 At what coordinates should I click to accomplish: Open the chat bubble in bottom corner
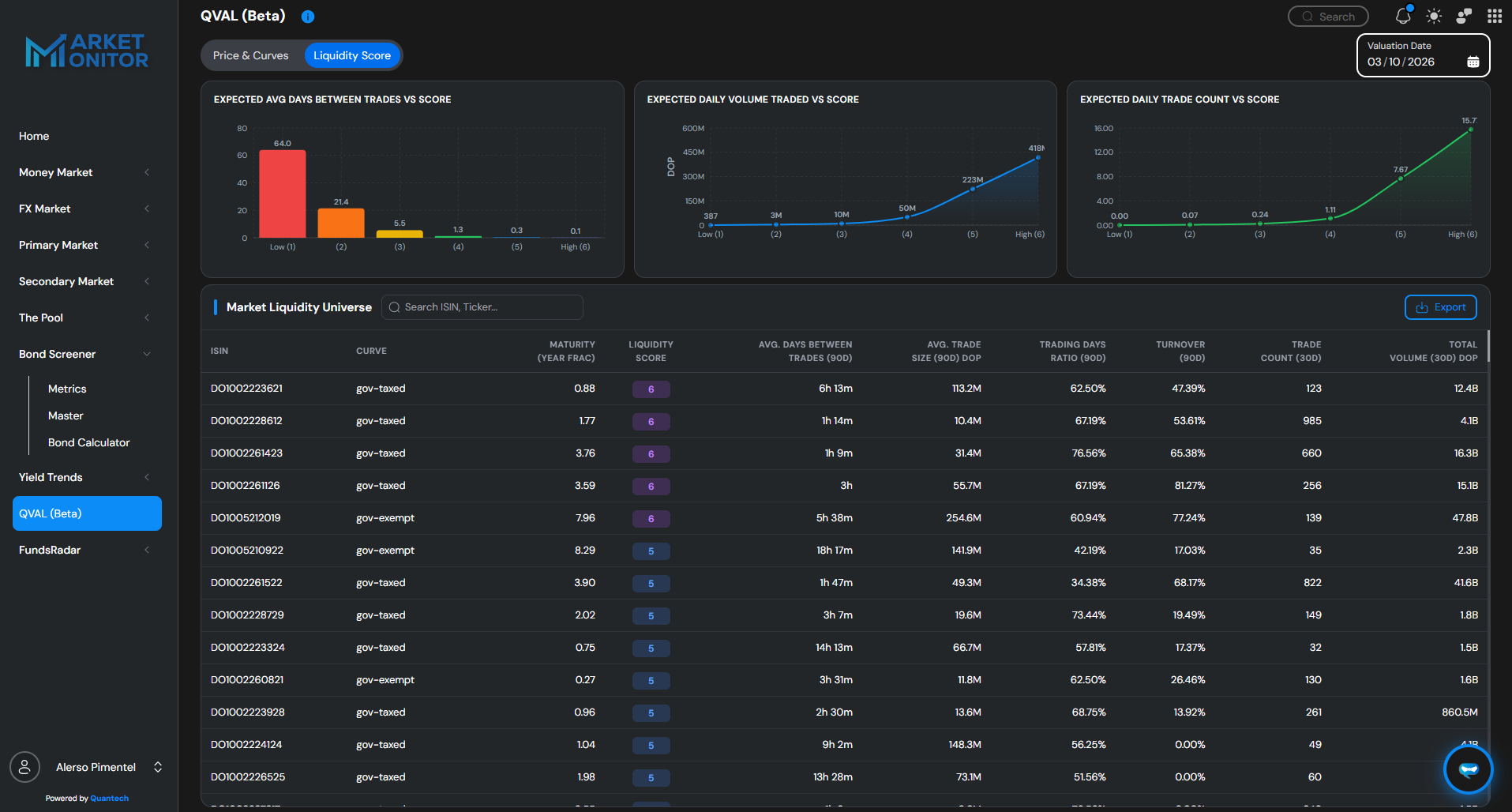(x=1467, y=769)
